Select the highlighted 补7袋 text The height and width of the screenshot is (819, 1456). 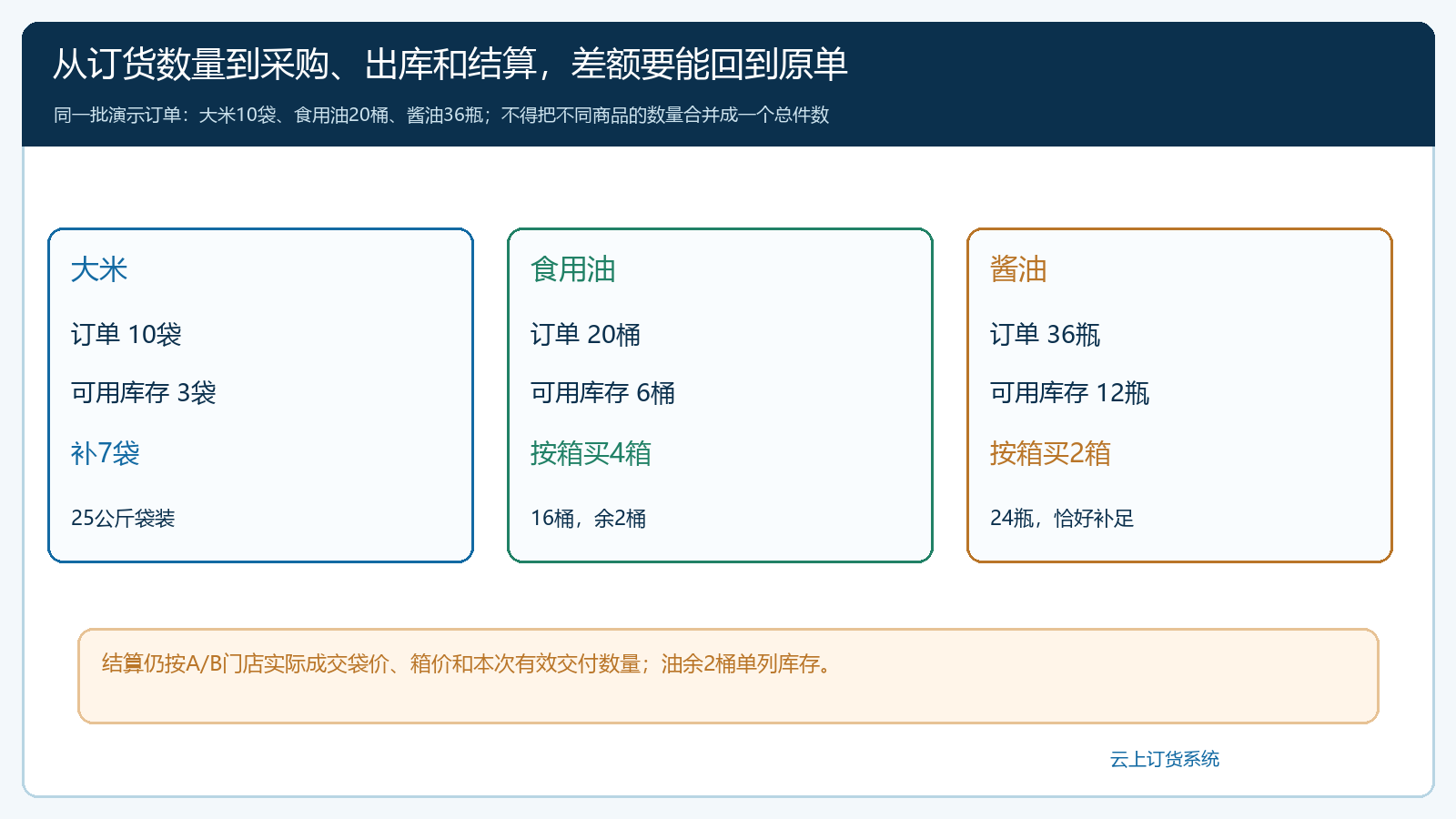[106, 453]
